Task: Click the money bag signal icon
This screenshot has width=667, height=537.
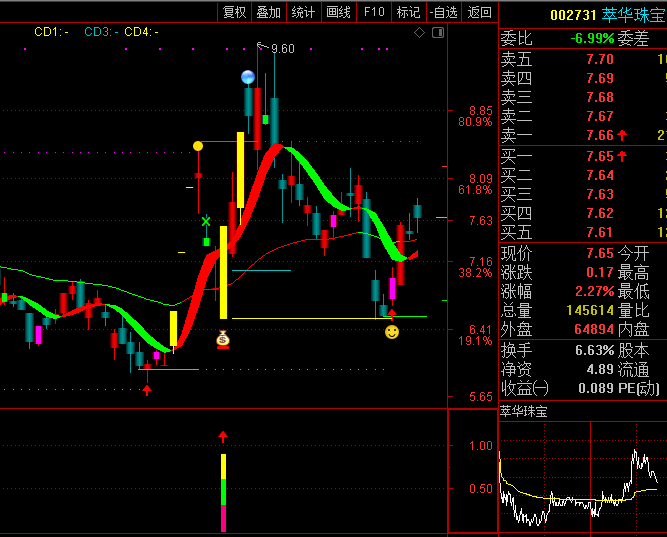Action: (x=223, y=340)
